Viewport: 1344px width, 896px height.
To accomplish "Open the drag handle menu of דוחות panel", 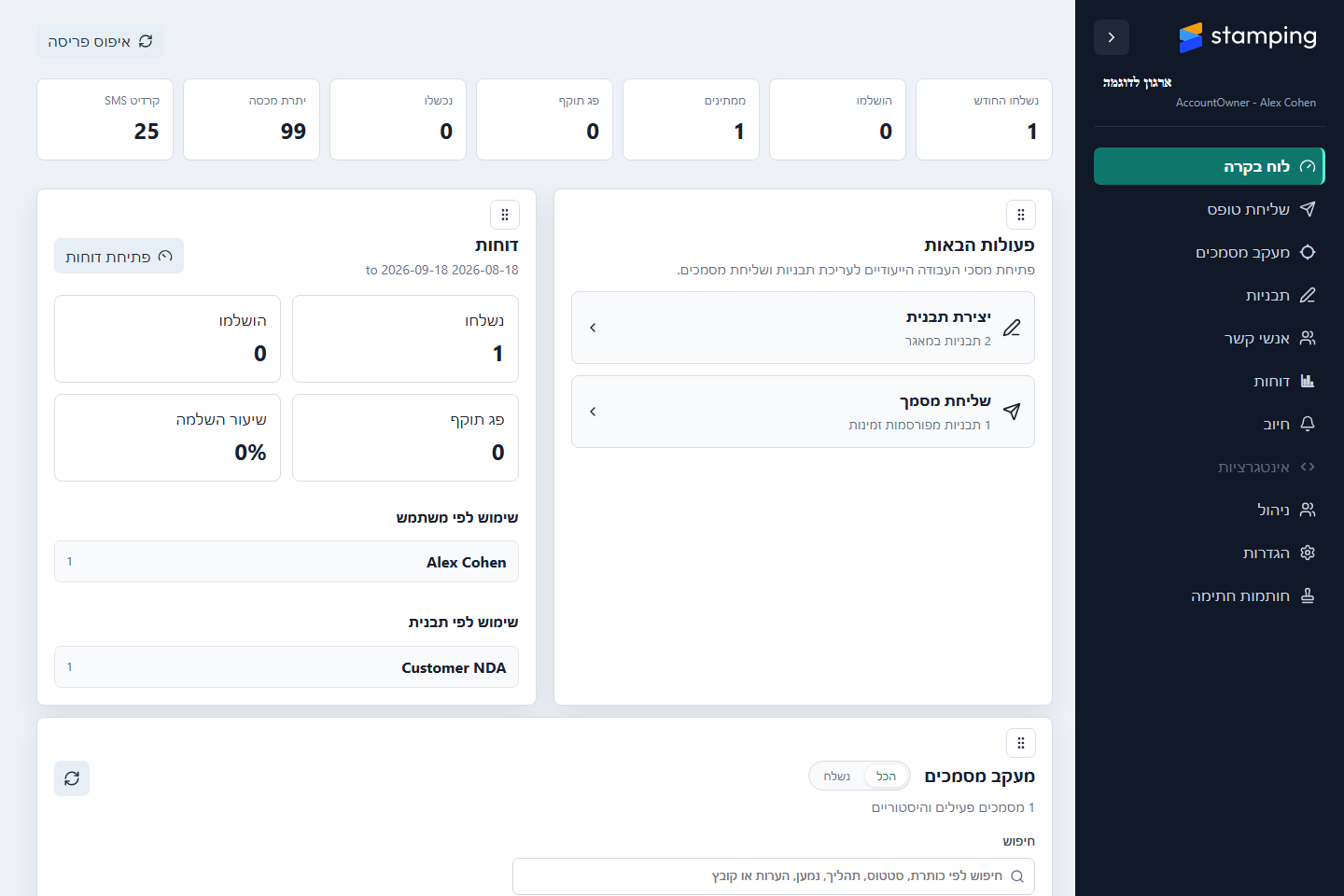I will click(x=505, y=215).
